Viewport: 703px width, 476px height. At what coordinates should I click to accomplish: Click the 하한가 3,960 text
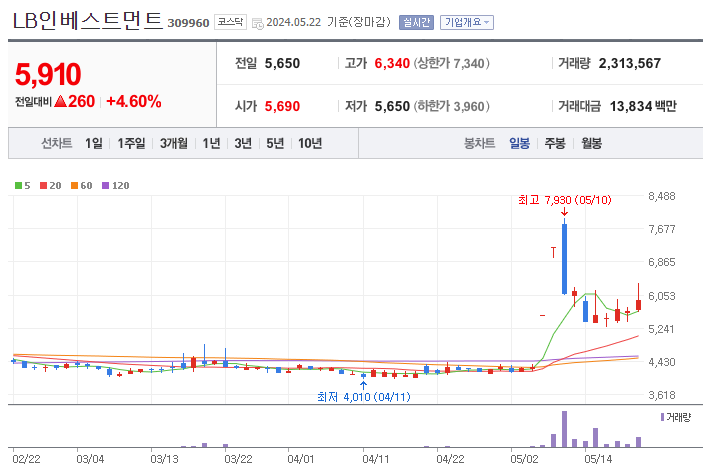click(x=451, y=106)
